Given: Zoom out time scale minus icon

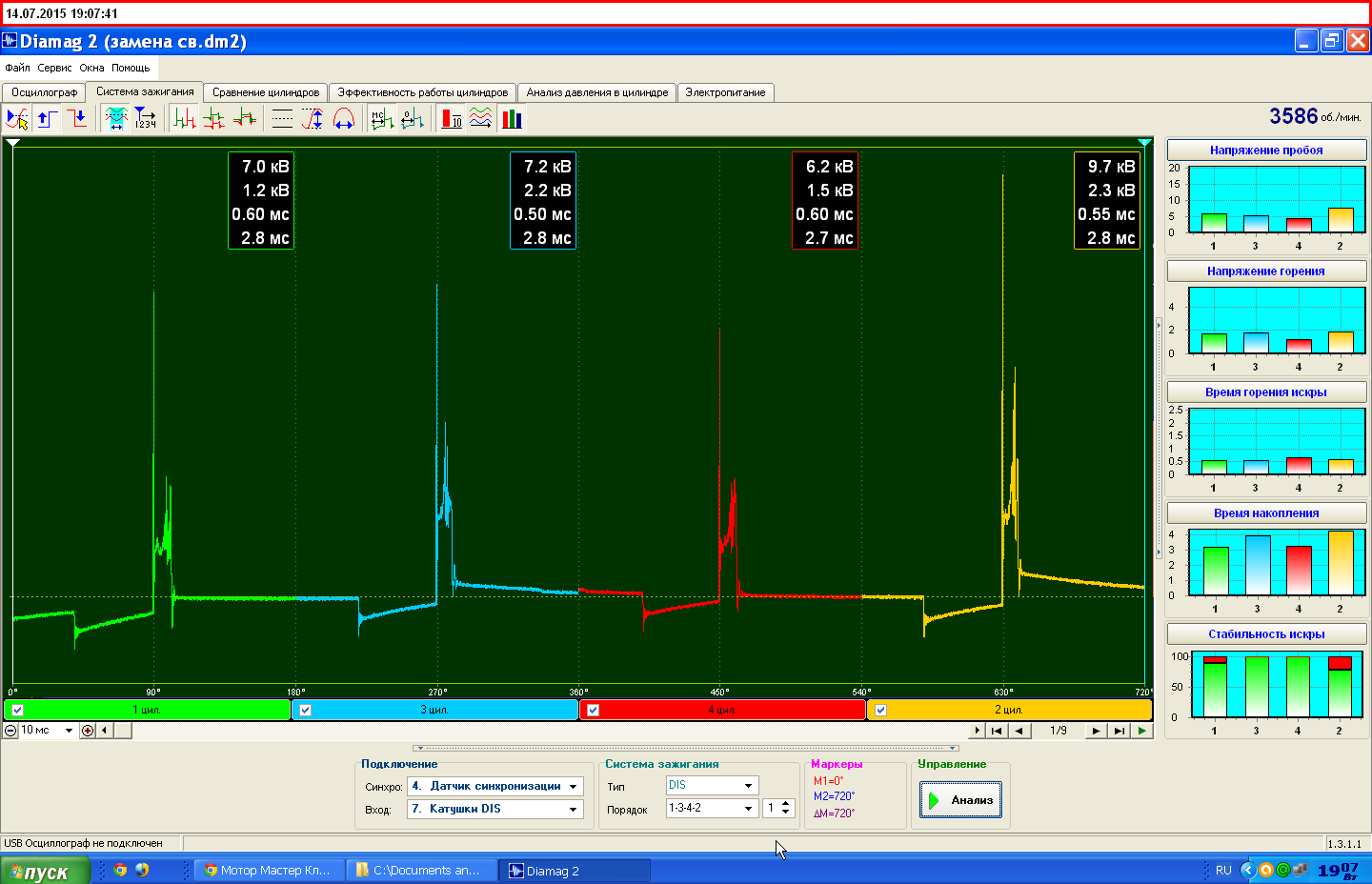Looking at the screenshot, I should 10,731.
